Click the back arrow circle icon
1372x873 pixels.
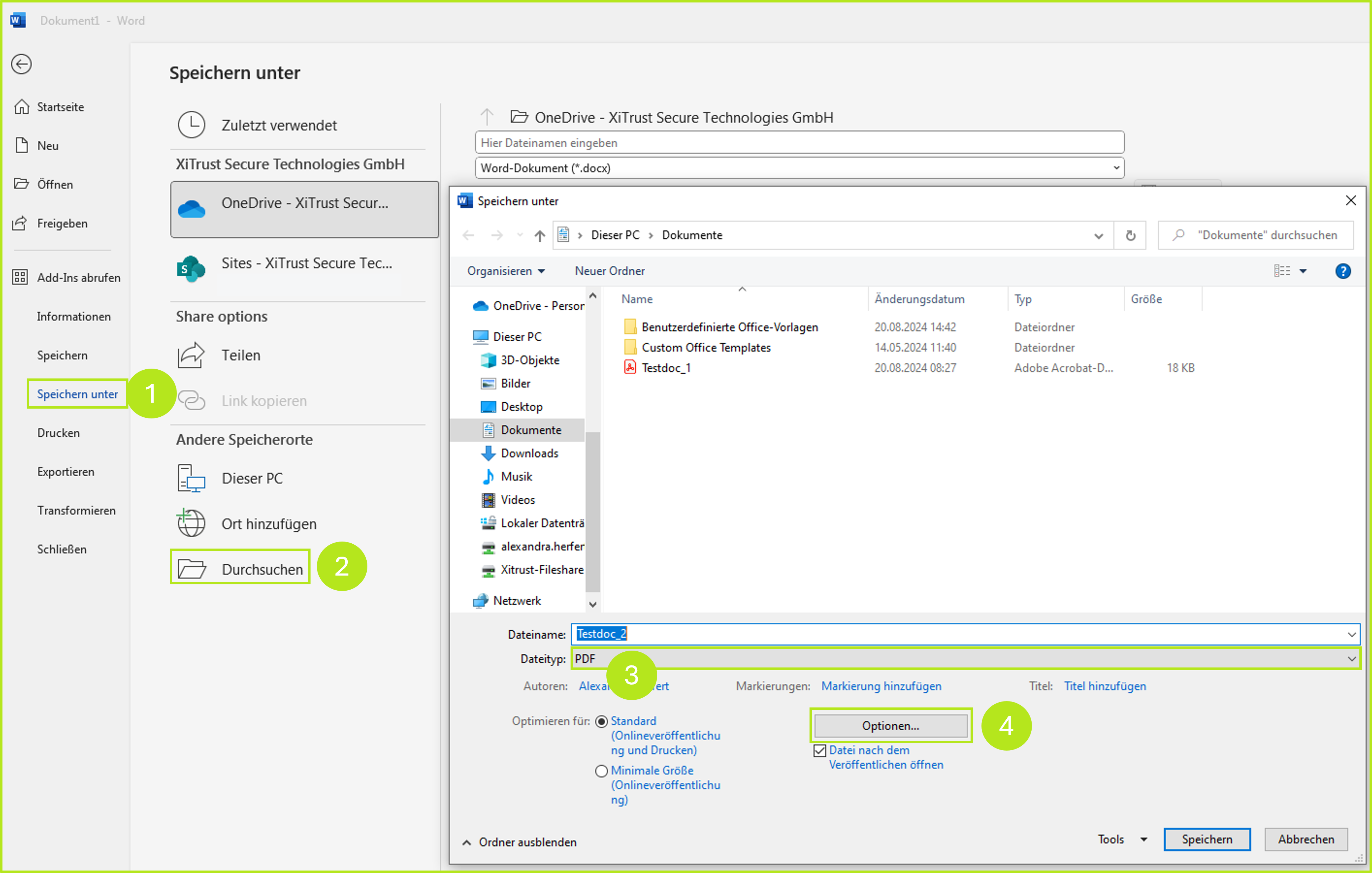click(21, 64)
